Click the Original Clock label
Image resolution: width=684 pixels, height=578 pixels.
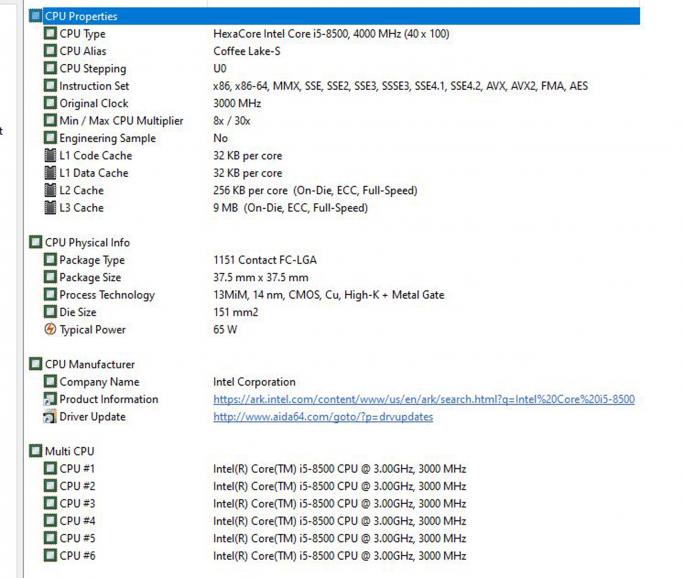[94, 103]
